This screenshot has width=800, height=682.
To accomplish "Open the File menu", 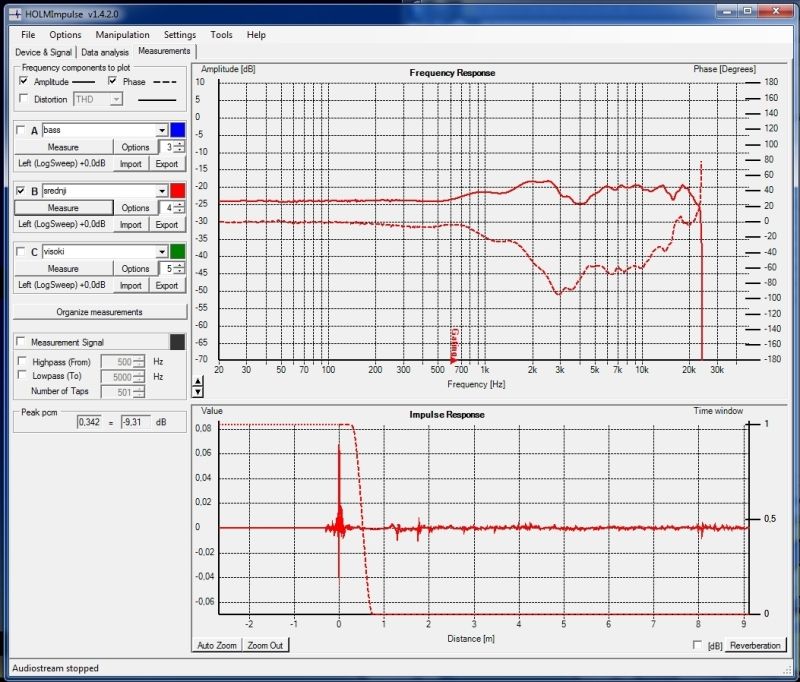I will pos(28,35).
